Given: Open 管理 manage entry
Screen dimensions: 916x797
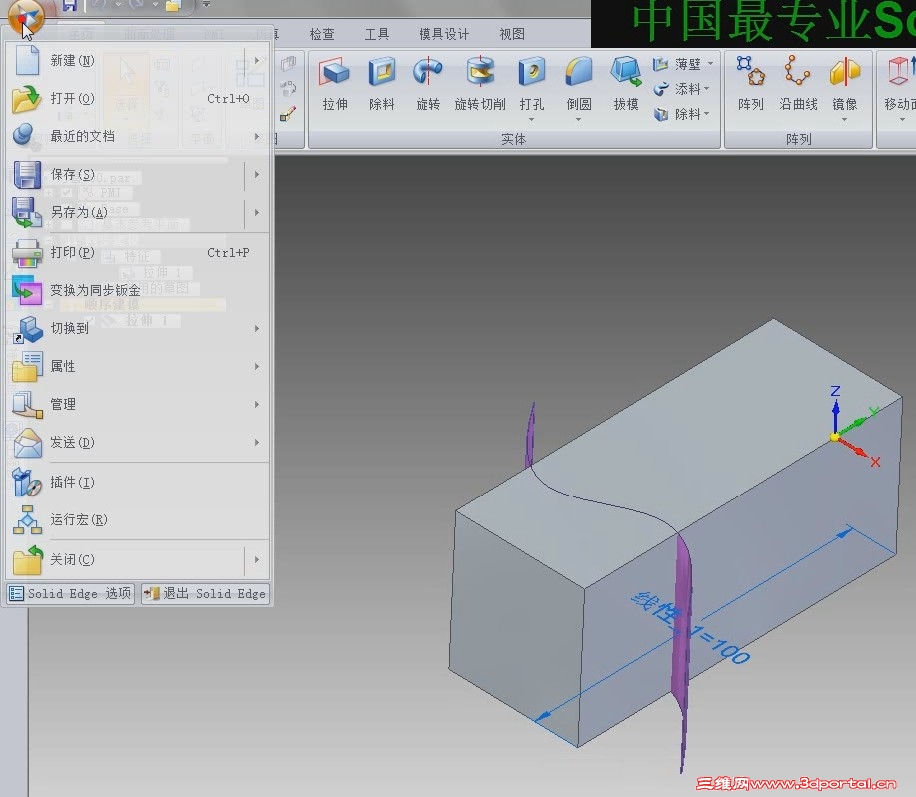Looking at the screenshot, I should coord(139,404).
